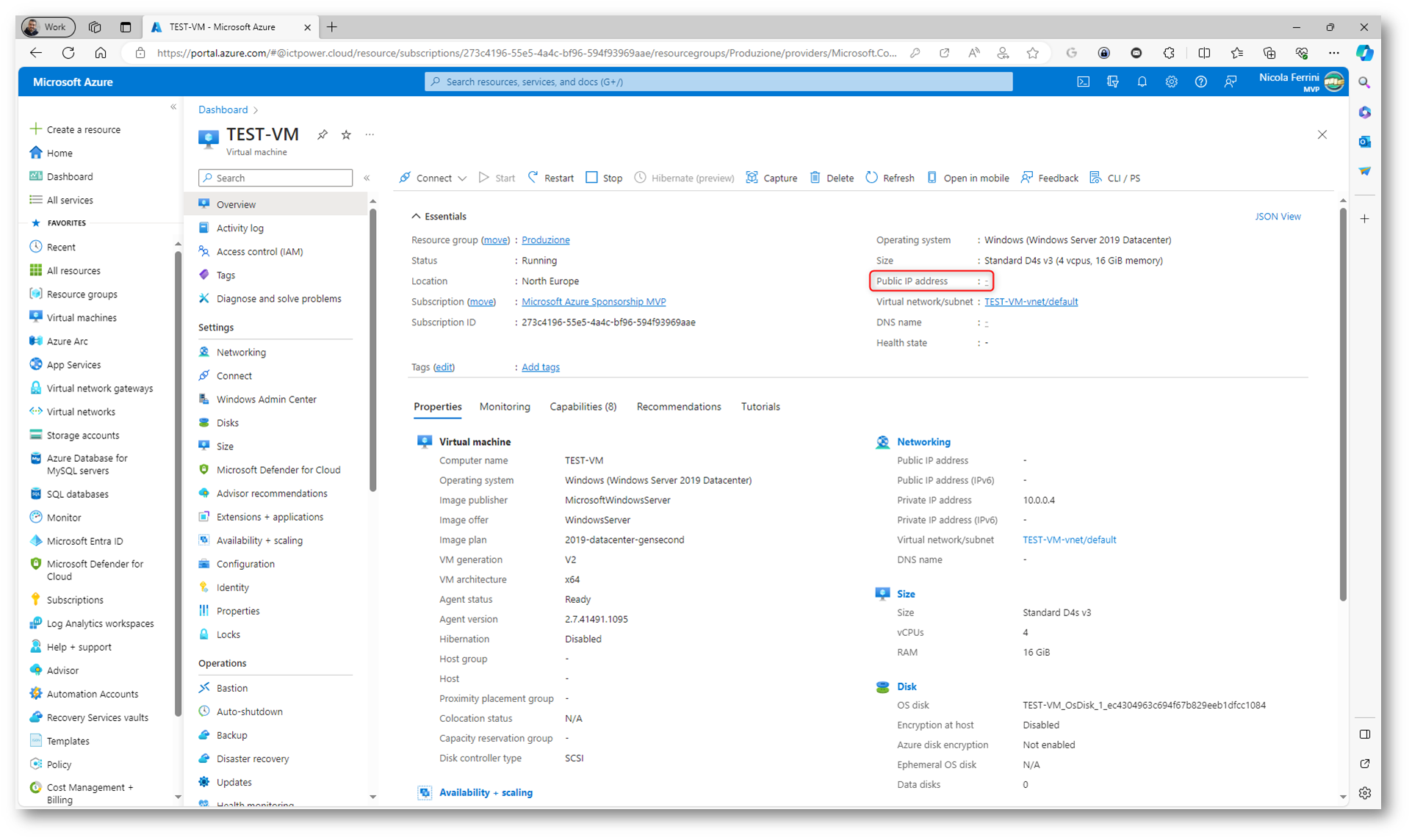Open JSON View link

click(x=1277, y=217)
